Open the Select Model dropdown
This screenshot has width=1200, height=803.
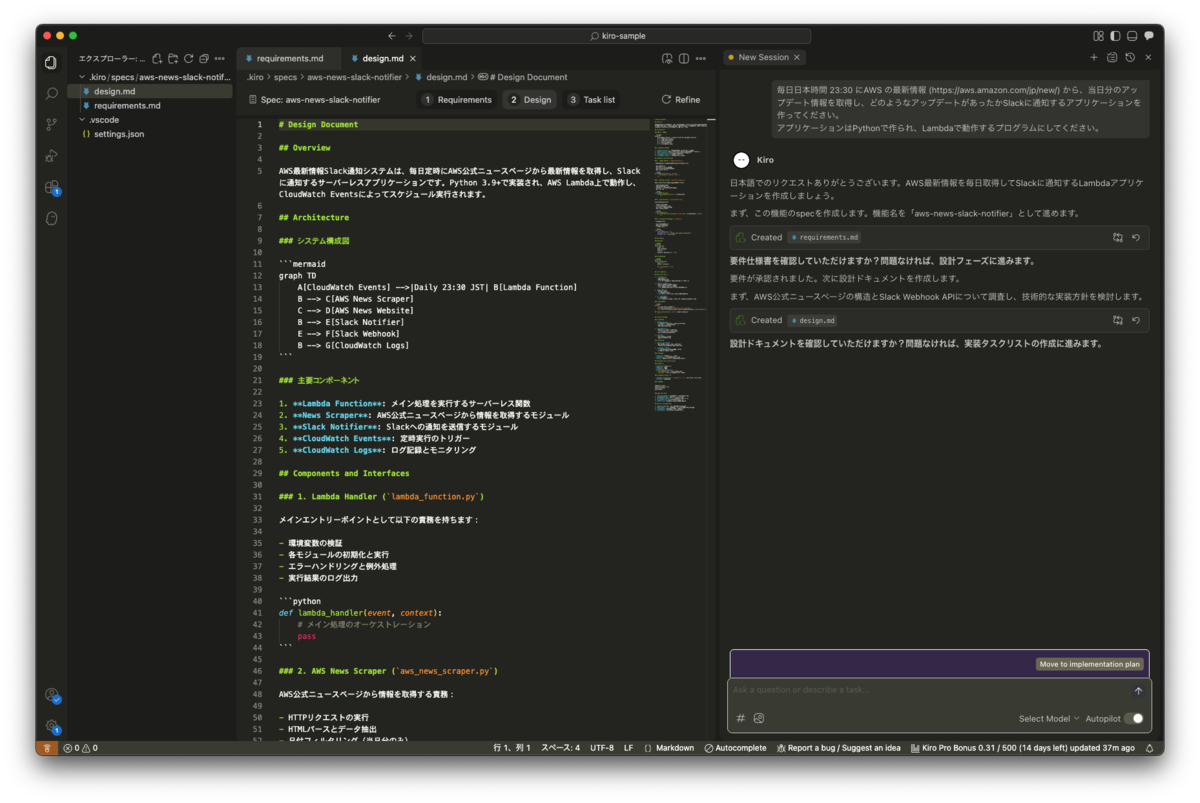pyautogui.click(x=1048, y=718)
